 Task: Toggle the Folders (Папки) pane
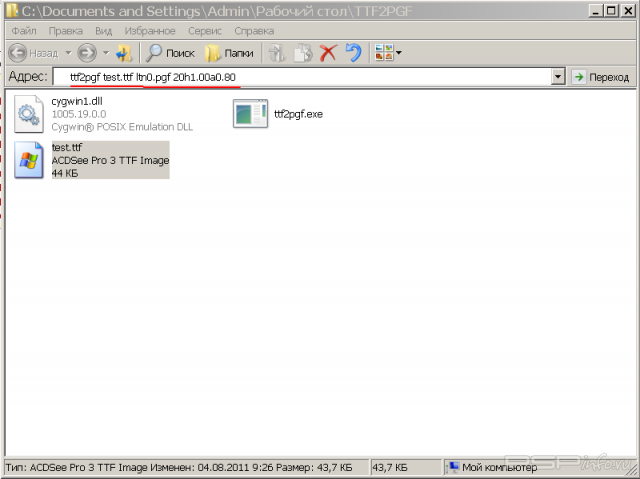click(229, 53)
